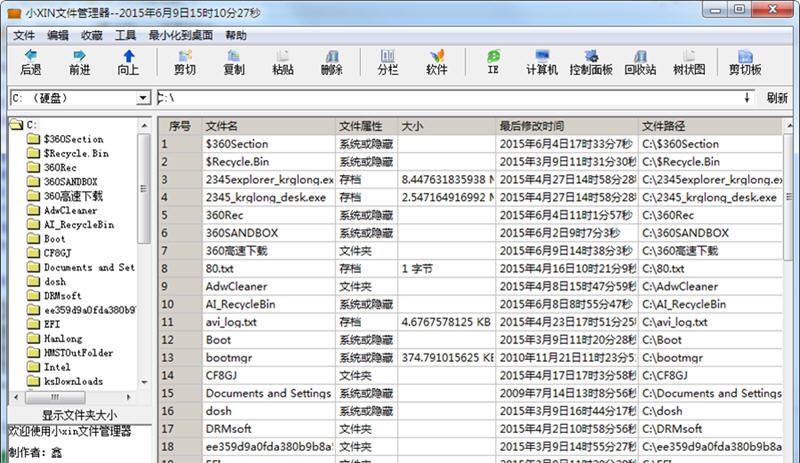Image resolution: width=800 pixels, height=463 pixels.
Task: Open the 收藏 favorites menu
Action: pos(92,35)
